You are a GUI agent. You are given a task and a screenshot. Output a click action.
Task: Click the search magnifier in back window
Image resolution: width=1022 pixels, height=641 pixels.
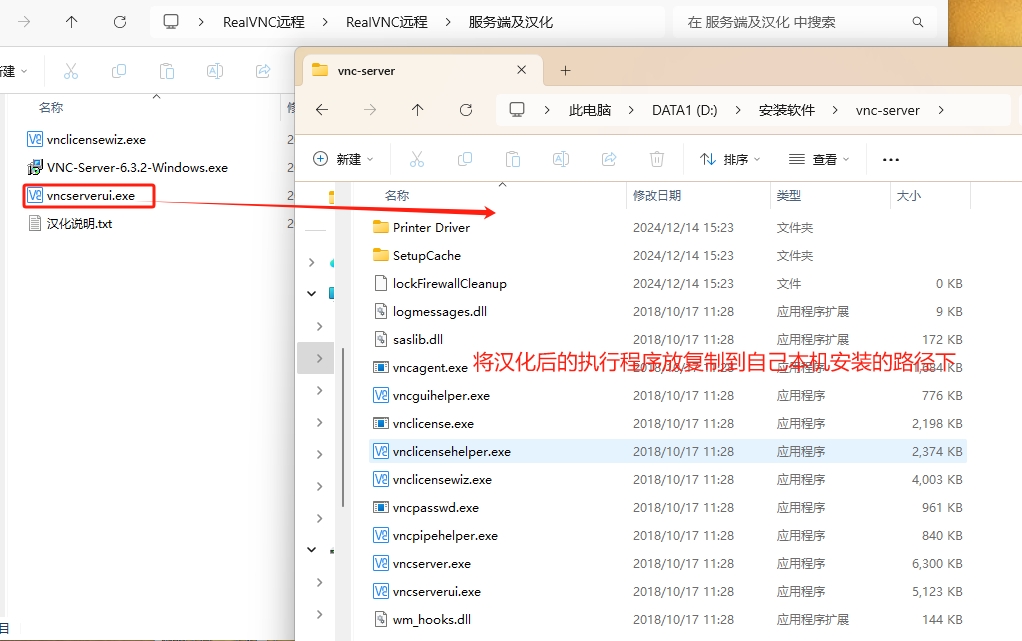tap(918, 22)
